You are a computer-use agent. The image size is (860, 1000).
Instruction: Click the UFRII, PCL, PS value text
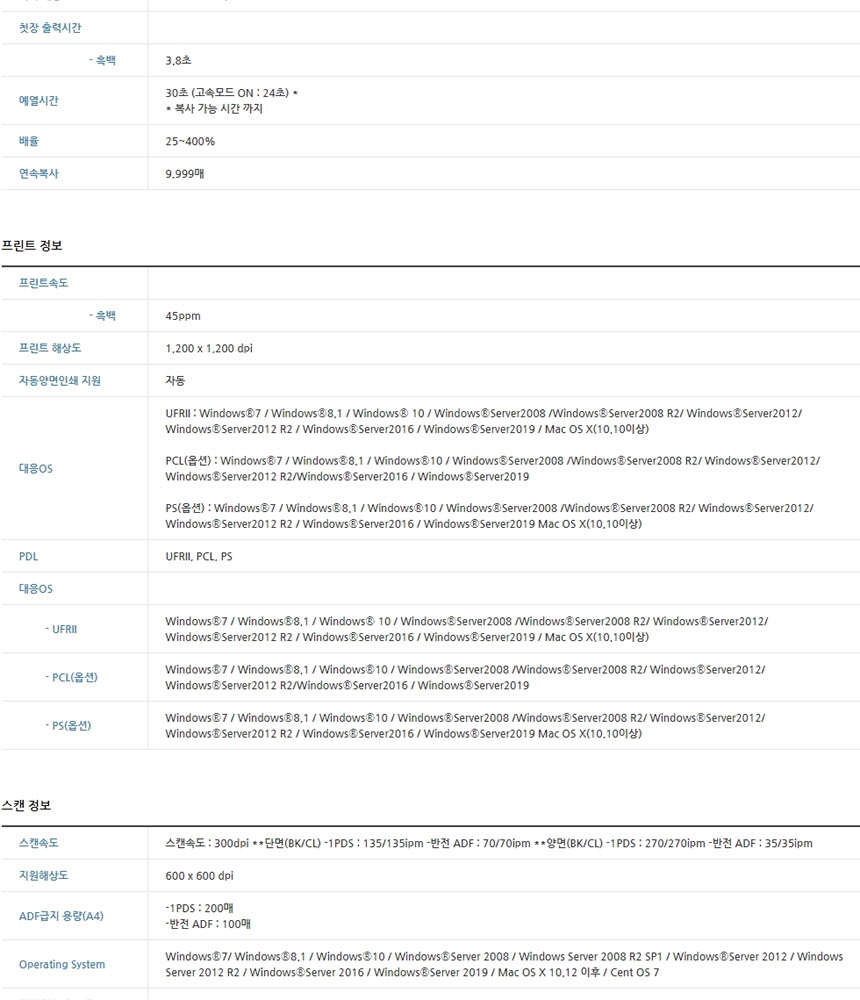pos(199,556)
